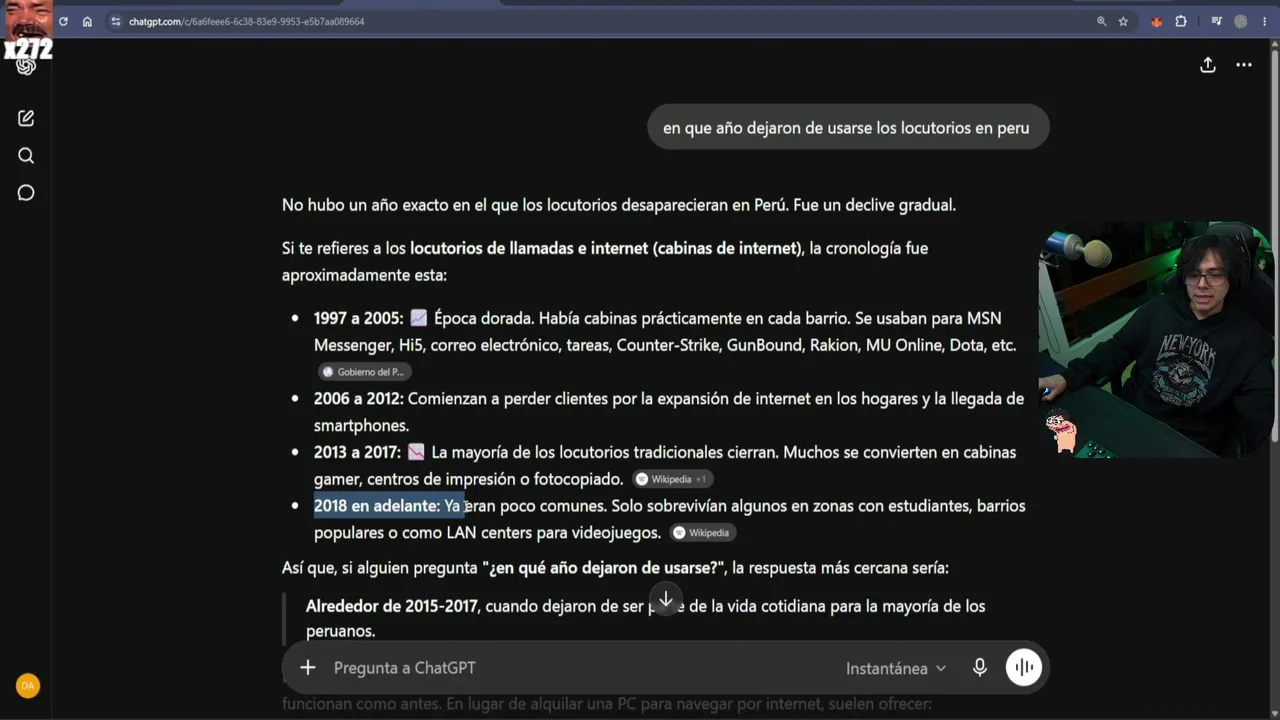This screenshot has width=1280, height=720.
Task: Open the orange browser extension icon
Action: 1157,21
